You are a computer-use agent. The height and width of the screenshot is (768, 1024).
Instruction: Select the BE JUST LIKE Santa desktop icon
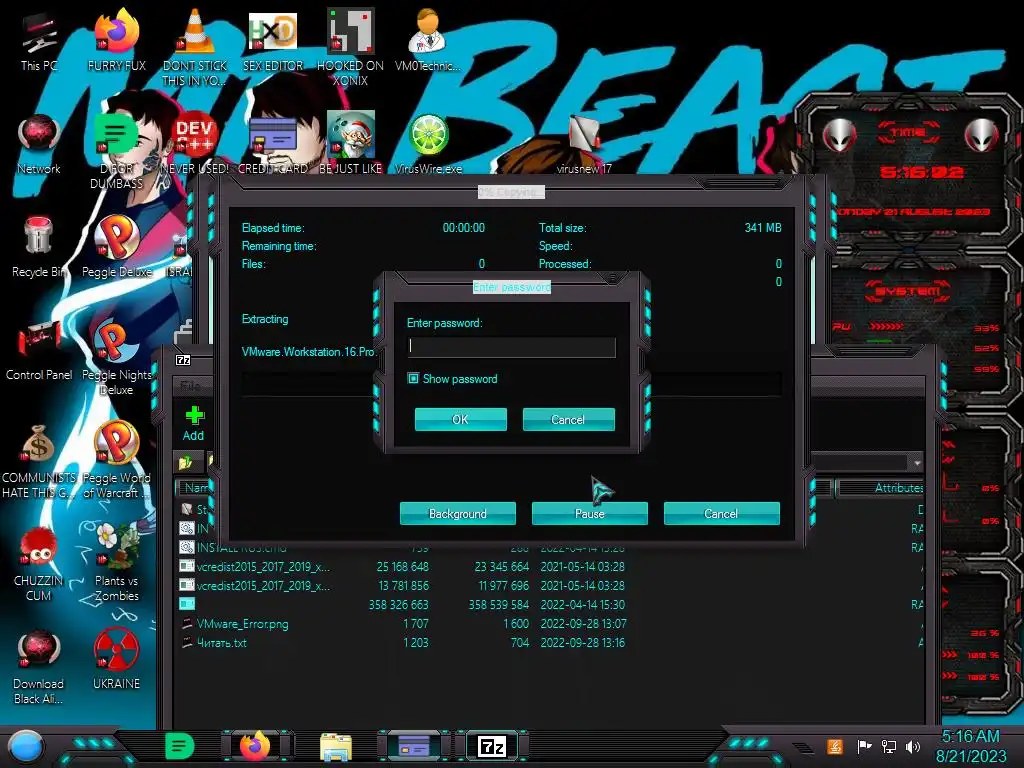click(x=351, y=144)
